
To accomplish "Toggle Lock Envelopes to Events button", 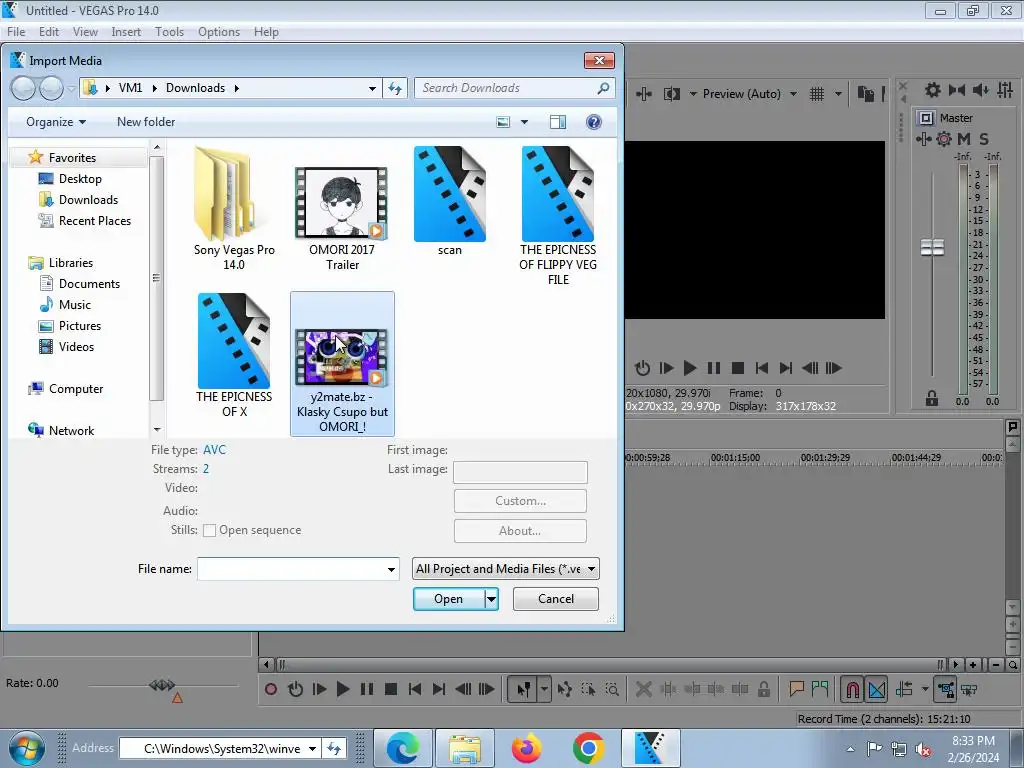I will point(946,689).
